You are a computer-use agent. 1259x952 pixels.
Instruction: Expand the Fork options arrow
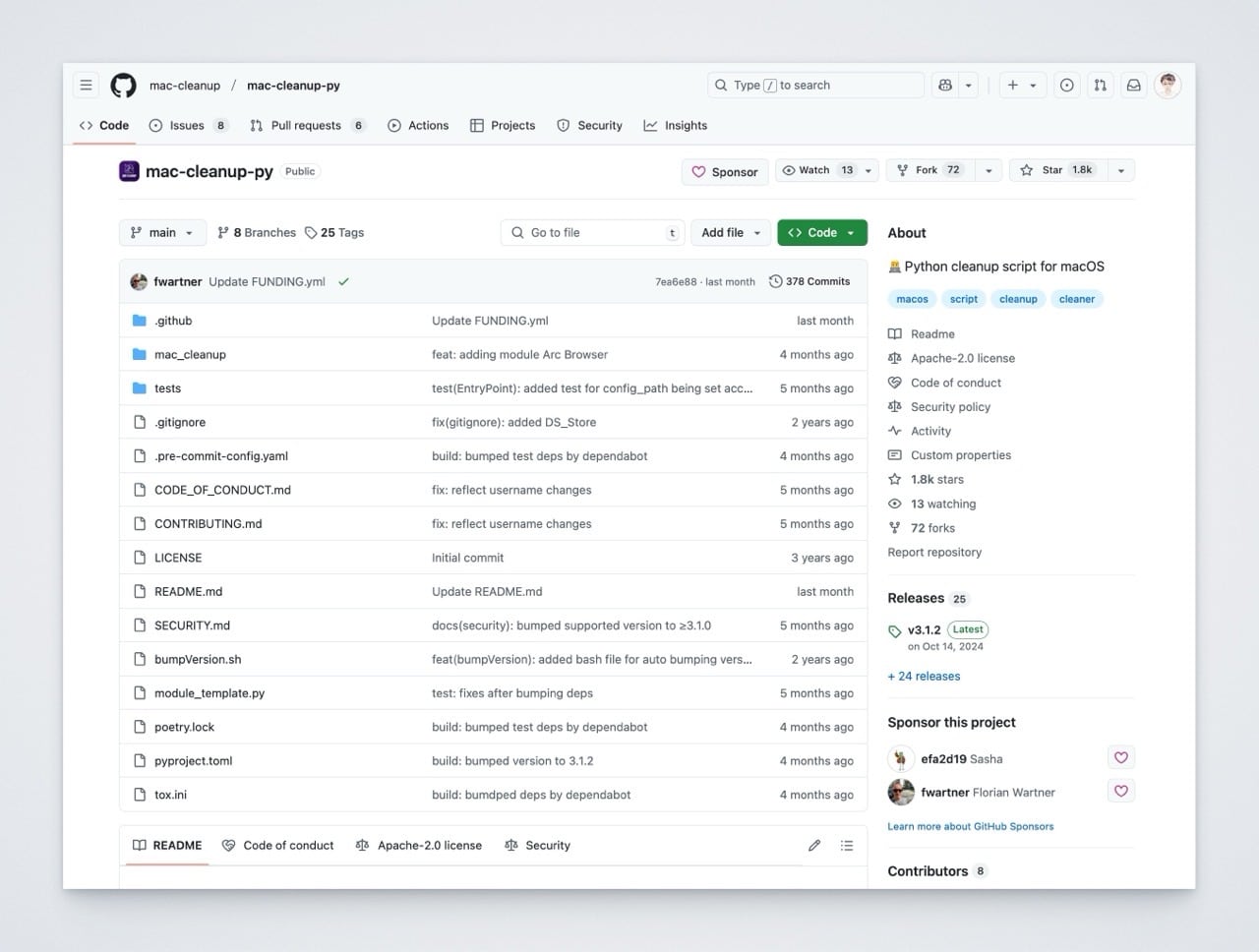(989, 171)
